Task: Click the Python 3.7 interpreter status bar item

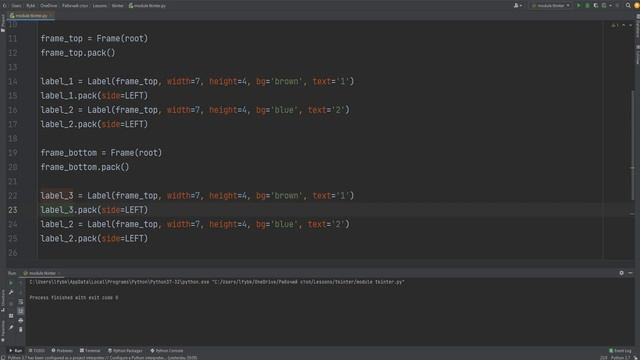Action: pos(620,358)
